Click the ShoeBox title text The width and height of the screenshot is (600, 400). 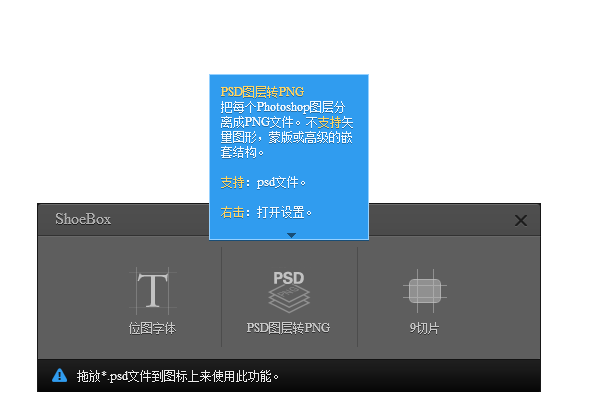click(x=83, y=220)
